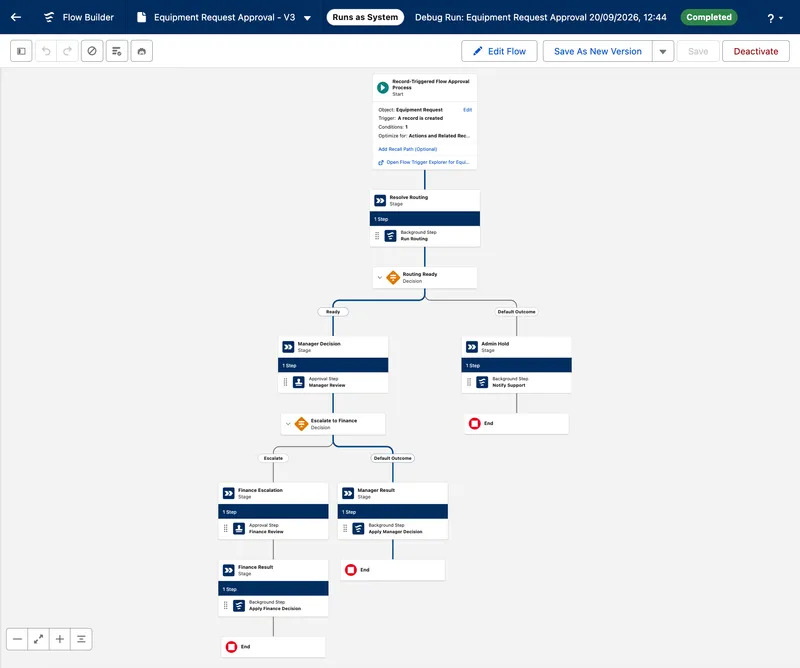
Task: Click the redo arrow icon
Action: click(x=67, y=51)
